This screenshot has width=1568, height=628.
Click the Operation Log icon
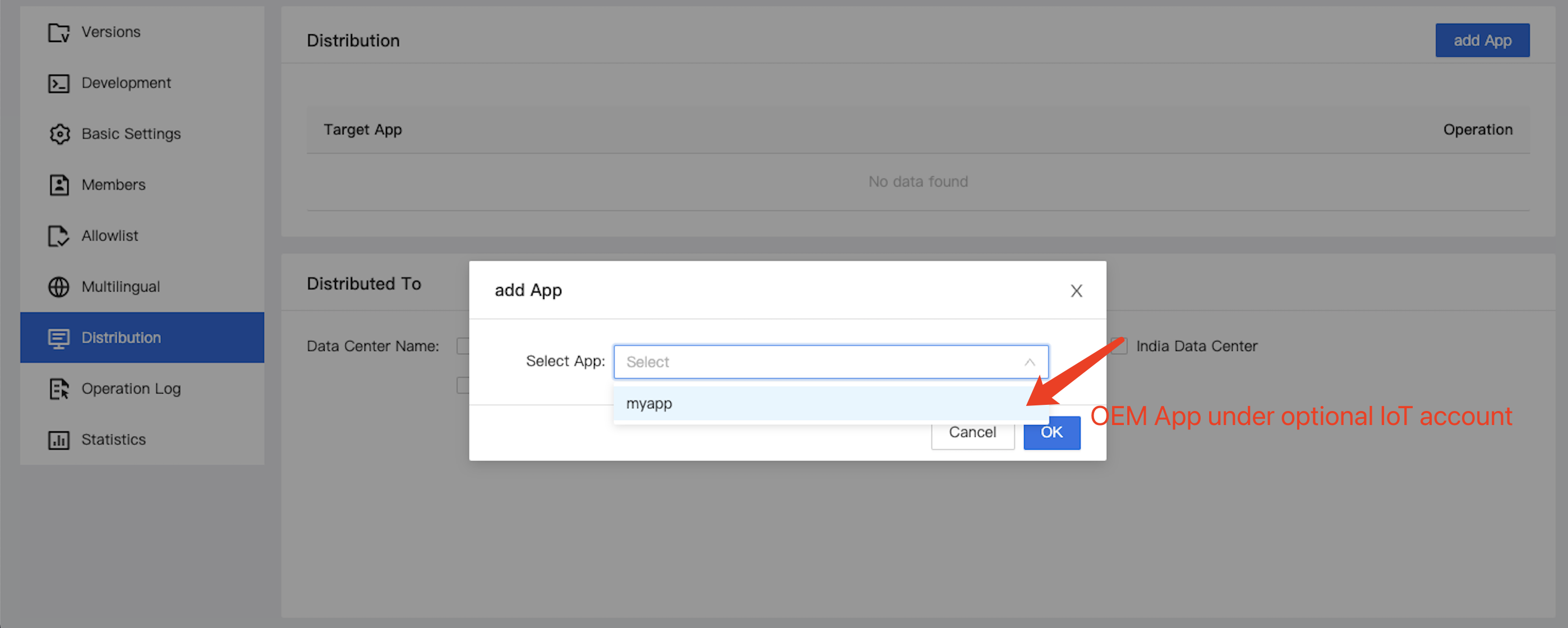(x=59, y=389)
